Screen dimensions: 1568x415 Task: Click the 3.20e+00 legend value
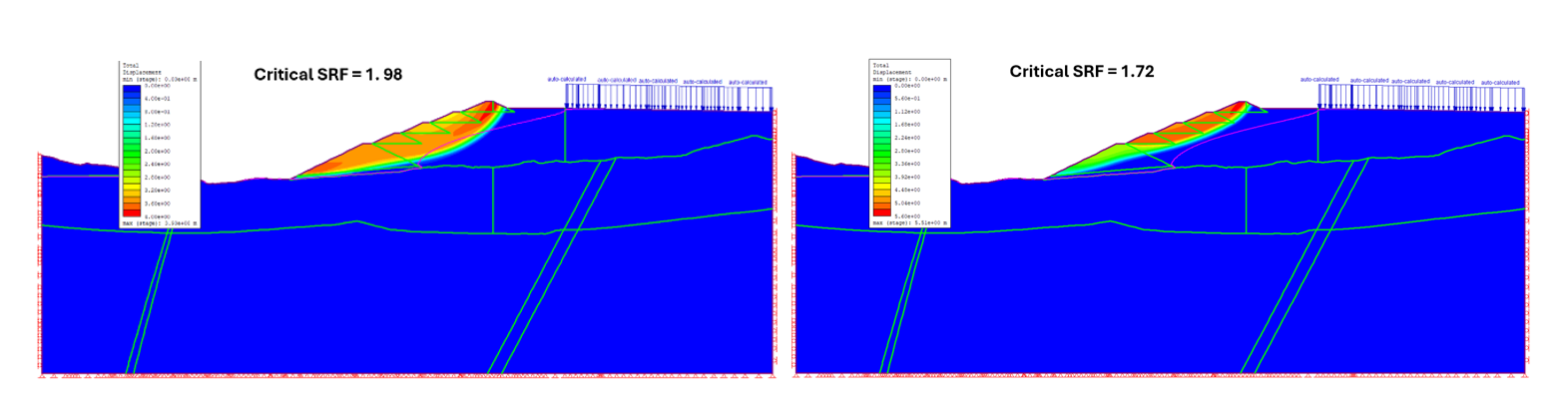point(158,190)
